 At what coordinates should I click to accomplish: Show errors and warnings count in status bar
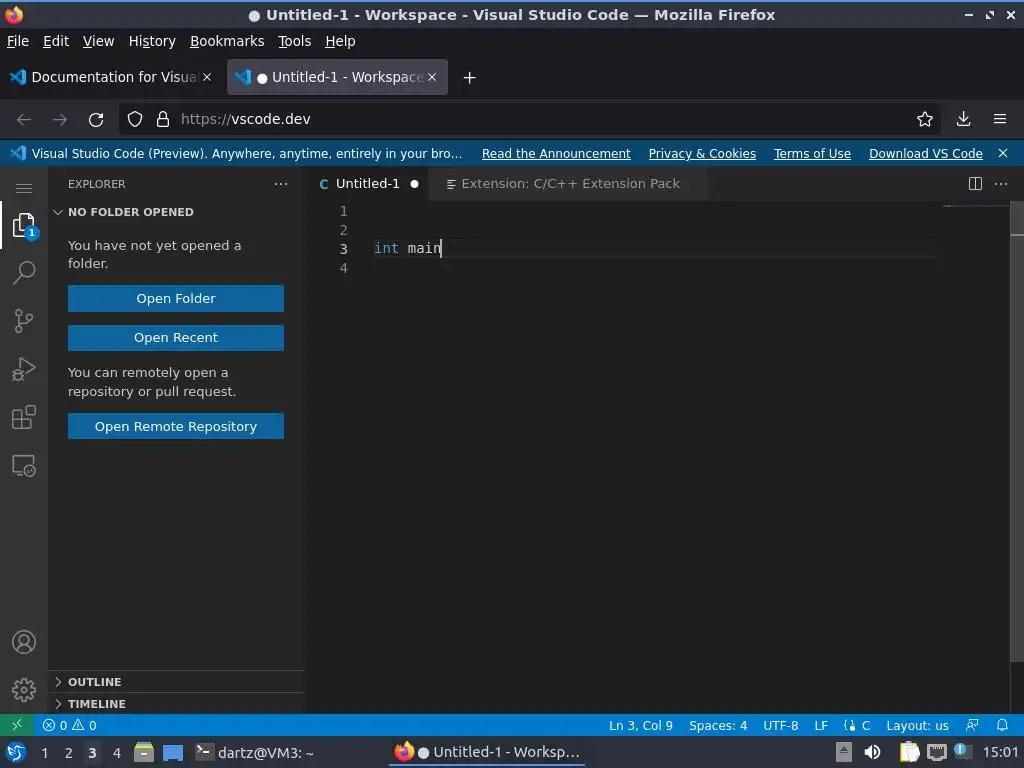click(69, 725)
